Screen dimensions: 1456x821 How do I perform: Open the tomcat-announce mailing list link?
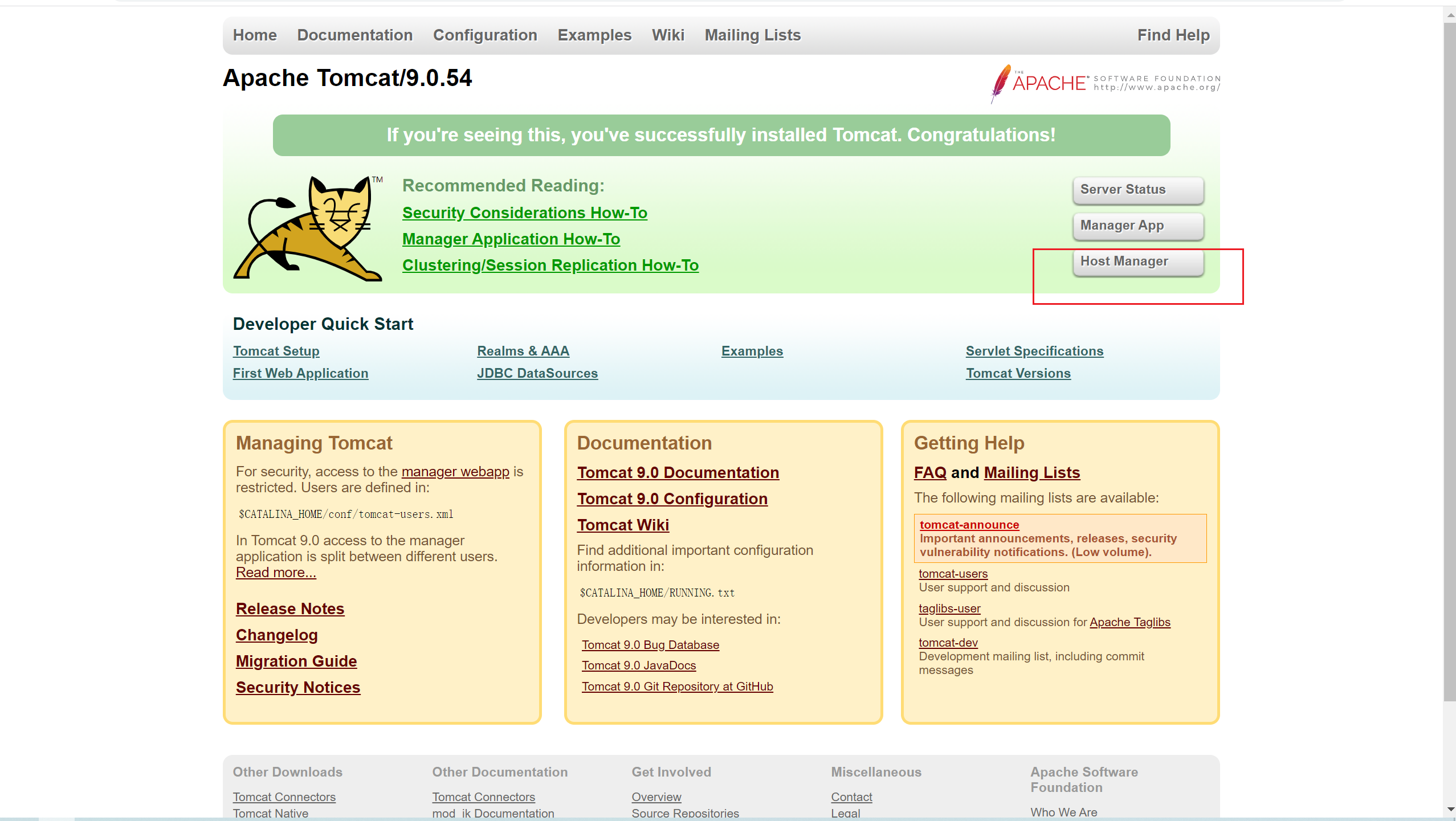point(969,525)
